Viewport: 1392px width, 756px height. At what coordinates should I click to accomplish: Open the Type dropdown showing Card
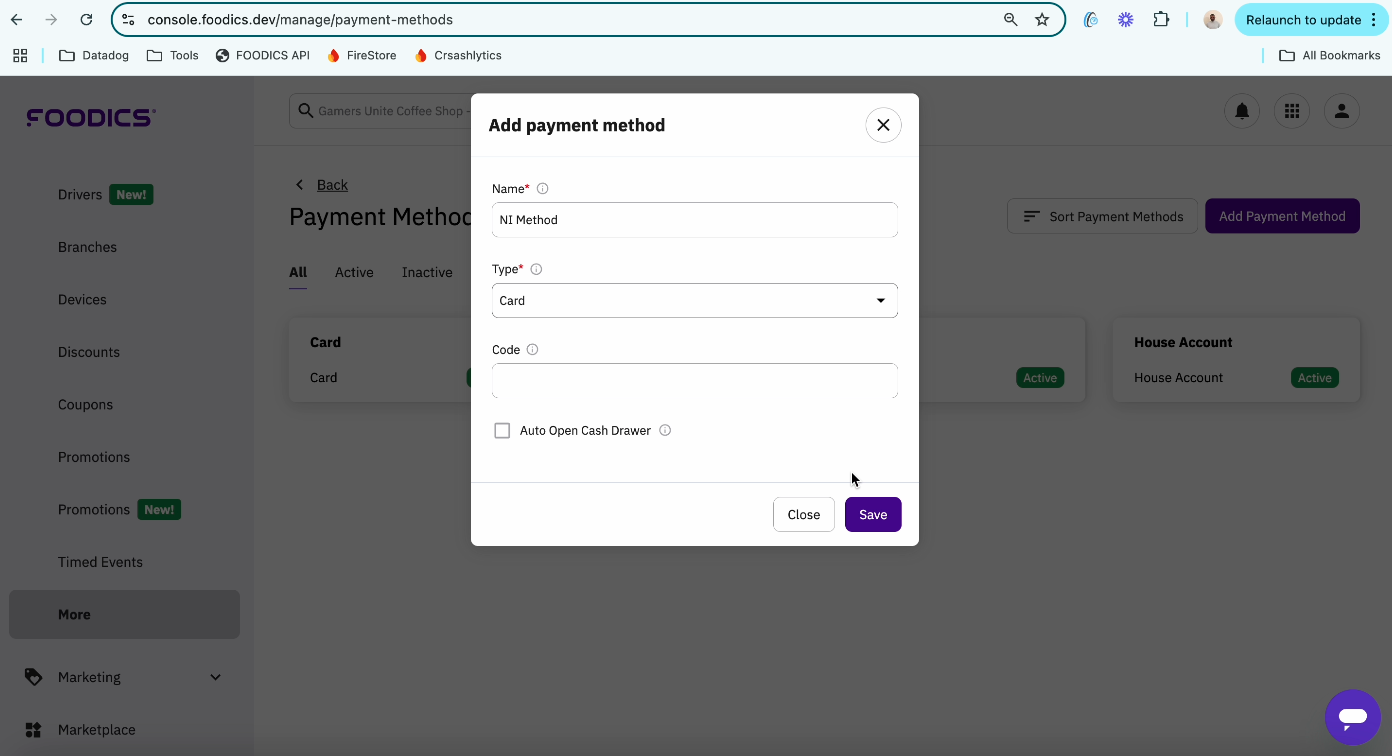click(695, 300)
